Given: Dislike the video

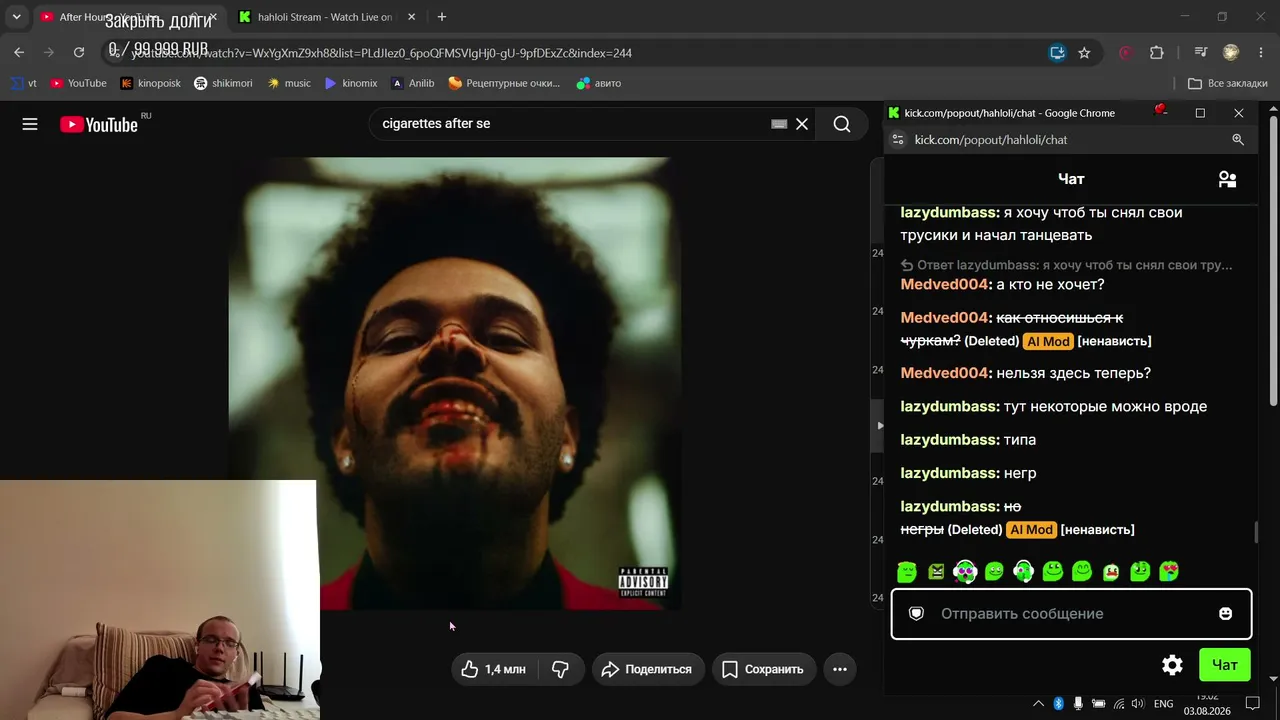Looking at the screenshot, I should tap(561, 669).
